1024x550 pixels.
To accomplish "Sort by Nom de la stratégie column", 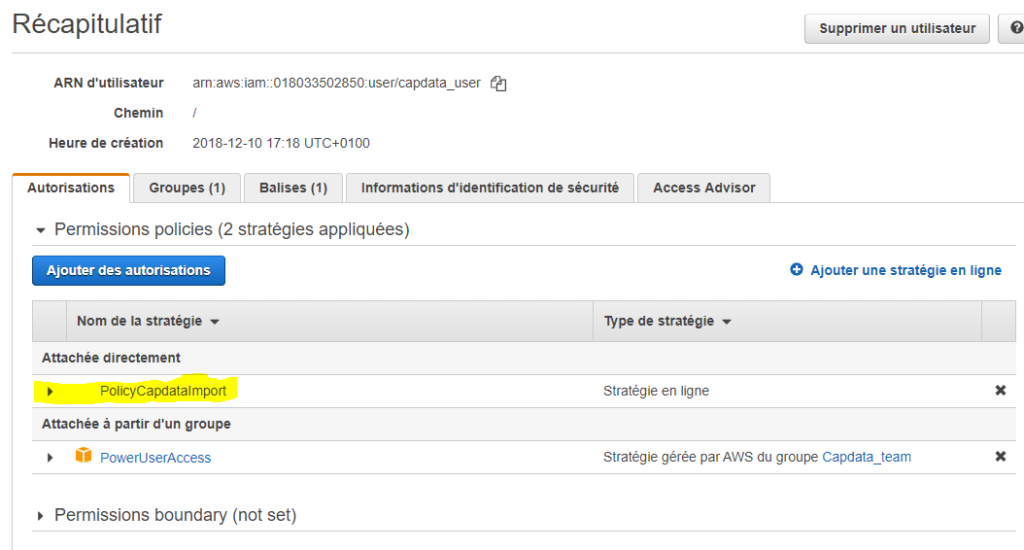I will click(x=148, y=321).
